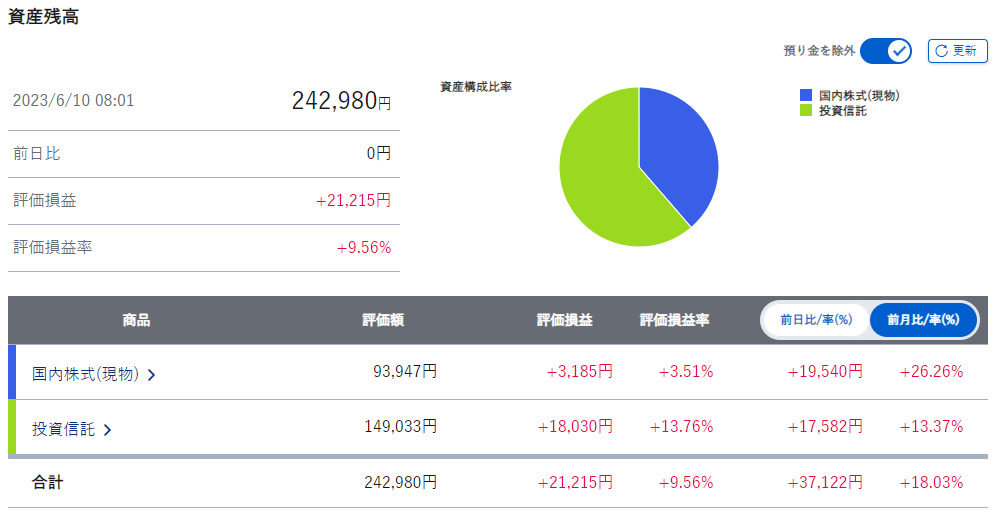Switch to the 前日比/率(%) tab
Image resolution: width=999 pixels, height=516 pixels.
pos(816,320)
